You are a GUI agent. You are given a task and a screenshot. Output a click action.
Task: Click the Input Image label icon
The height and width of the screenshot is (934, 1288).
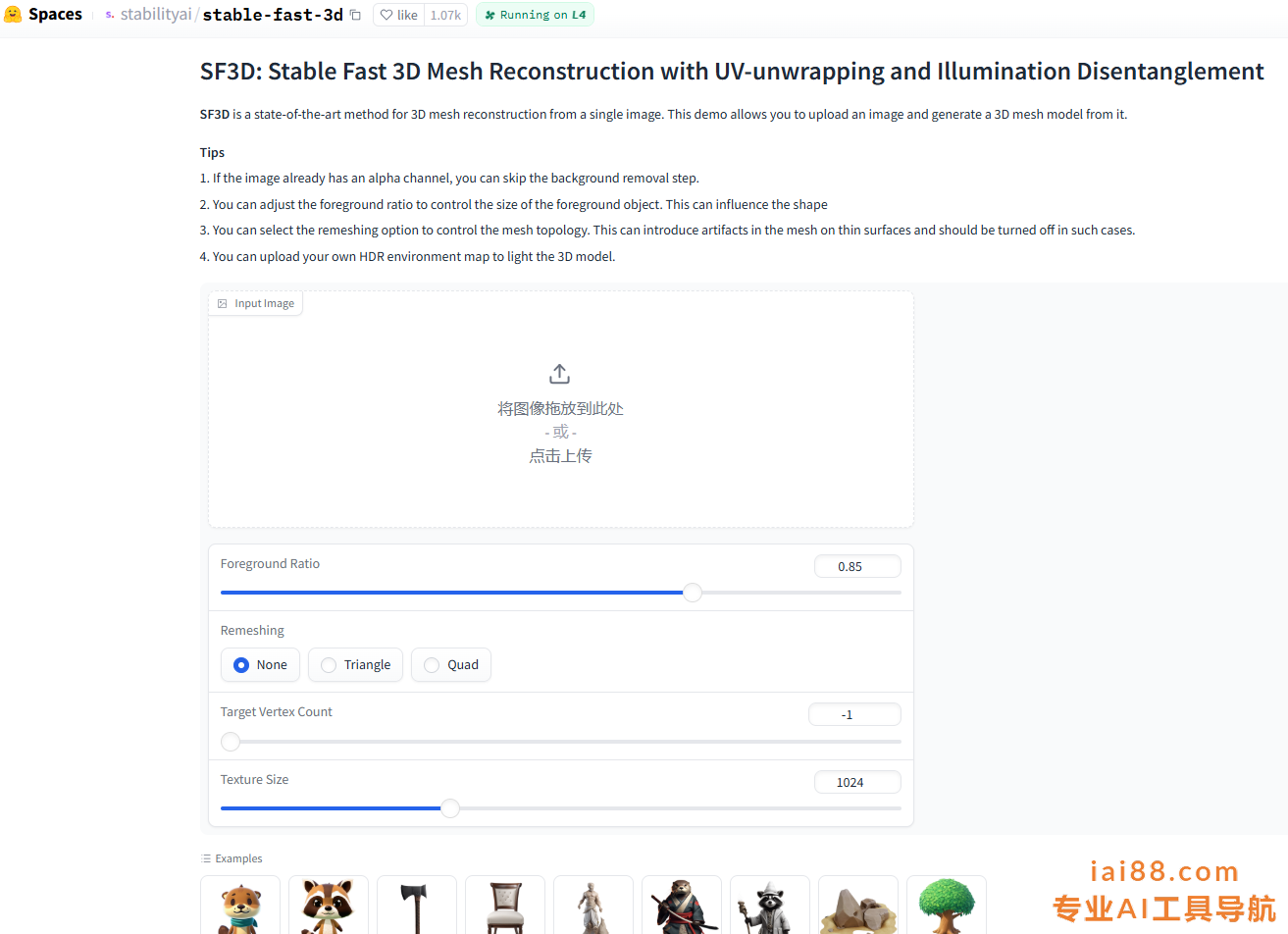point(223,304)
